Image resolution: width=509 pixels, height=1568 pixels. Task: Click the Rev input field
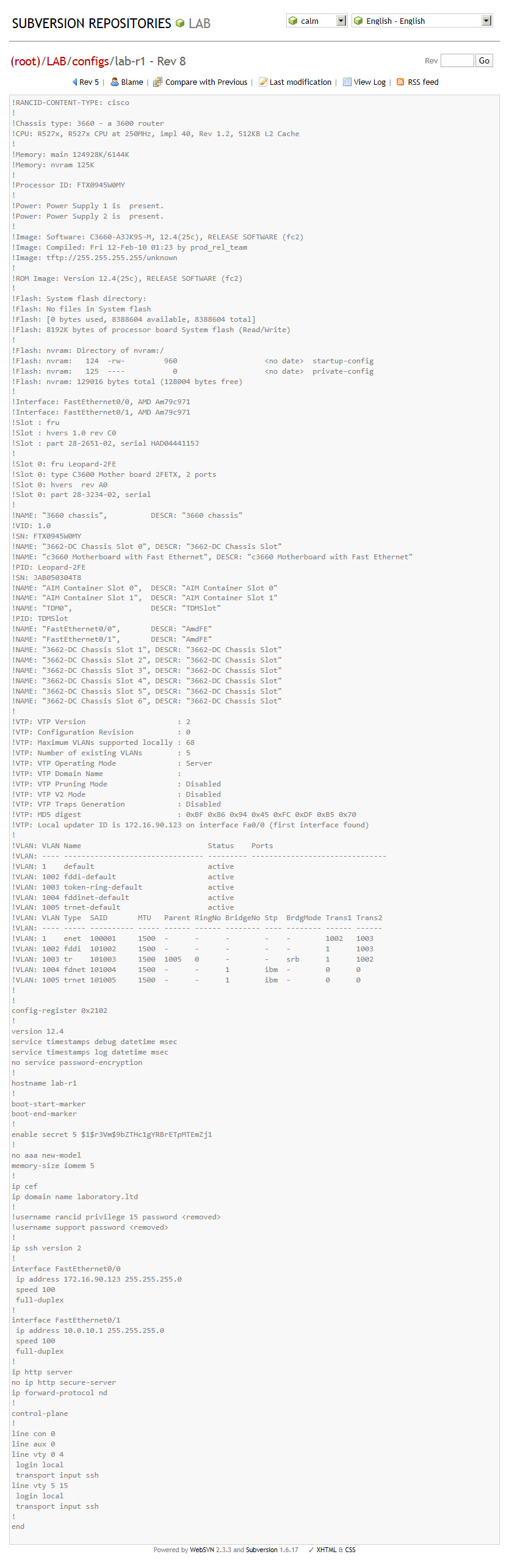pos(457,60)
